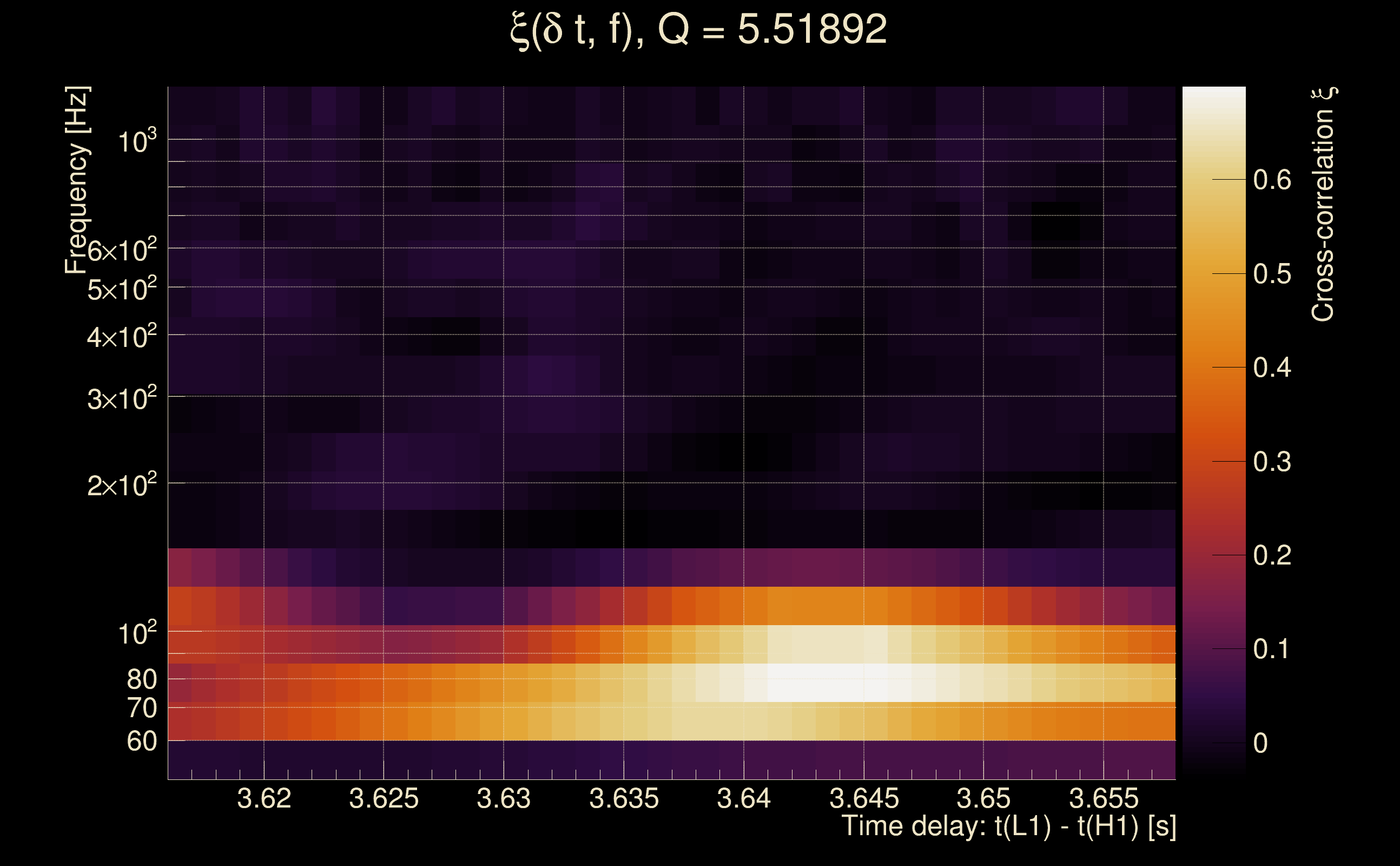Click the plot title showing Q = 5.51892
The height and width of the screenshot is (866, 1400).
coord(699,30)
